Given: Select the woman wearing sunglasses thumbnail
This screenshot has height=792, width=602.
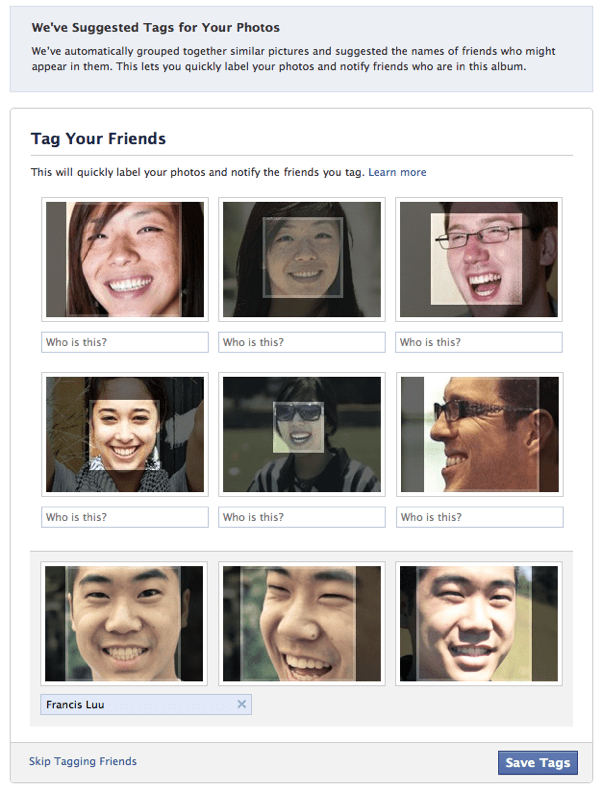Looking at the screenshot, I should 302,434.
